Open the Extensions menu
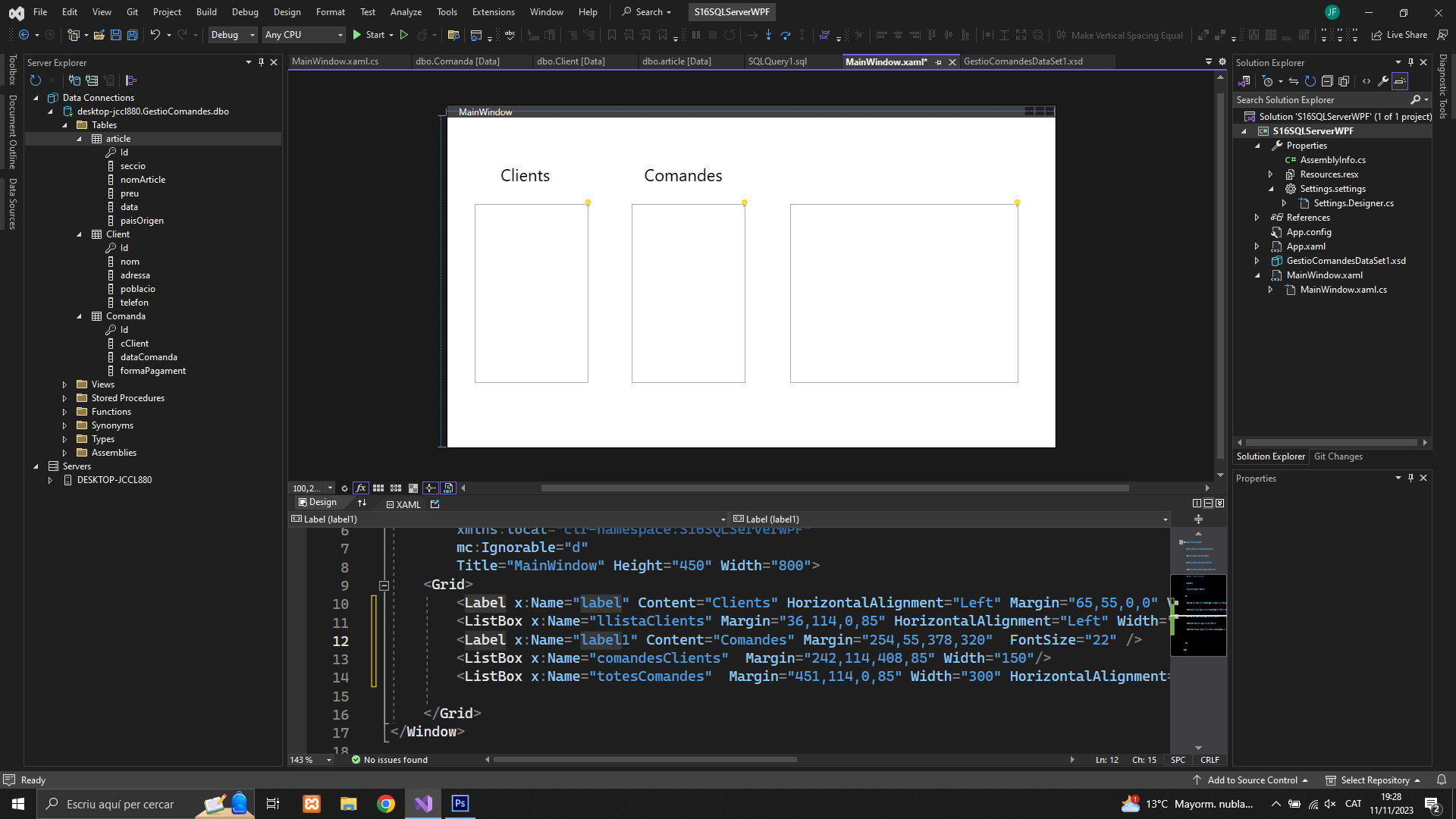Image resolution: width=1456 pixels, height=819 pixels. pyautogui.click(x=493, y=12)
